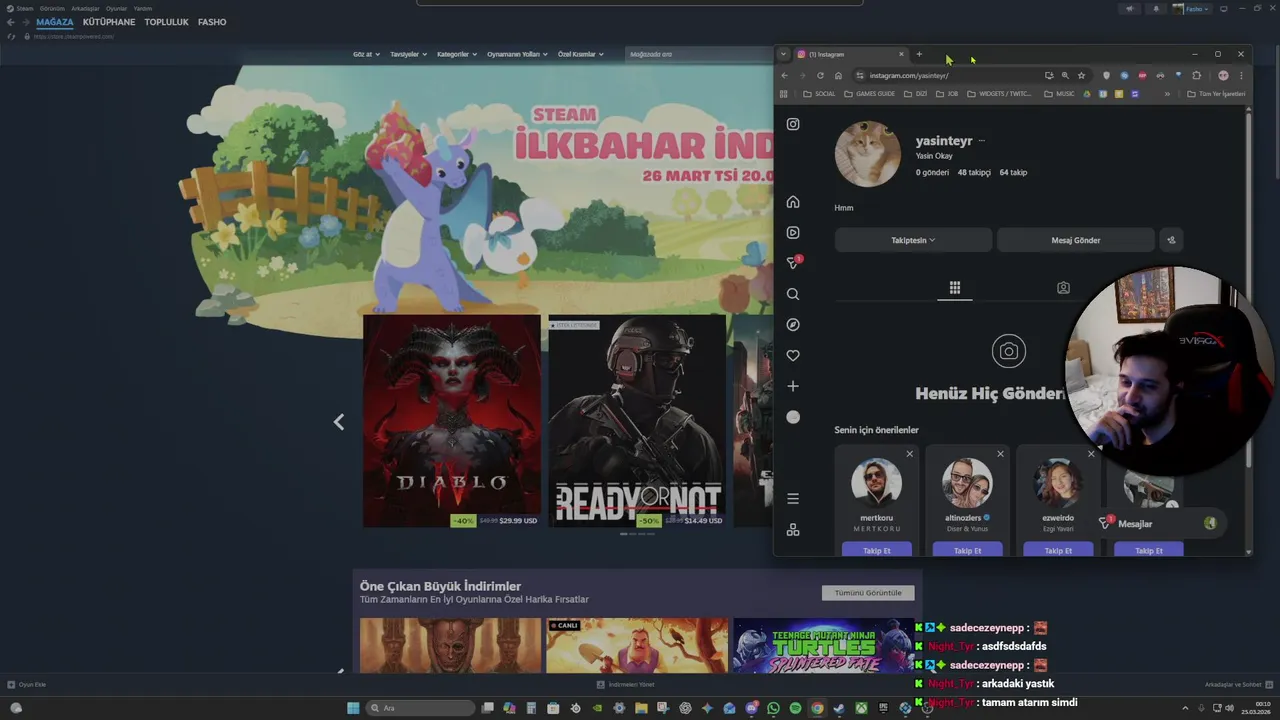Image resolution: width=1280 pixels, height=720 pixels.
Task: Open WhatsApp from the Windows taskbar
Action: pos(773,708)
